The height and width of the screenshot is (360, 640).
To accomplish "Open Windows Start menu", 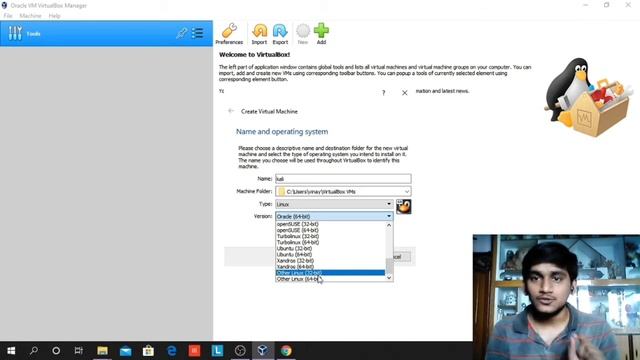I will pos(11,351).
